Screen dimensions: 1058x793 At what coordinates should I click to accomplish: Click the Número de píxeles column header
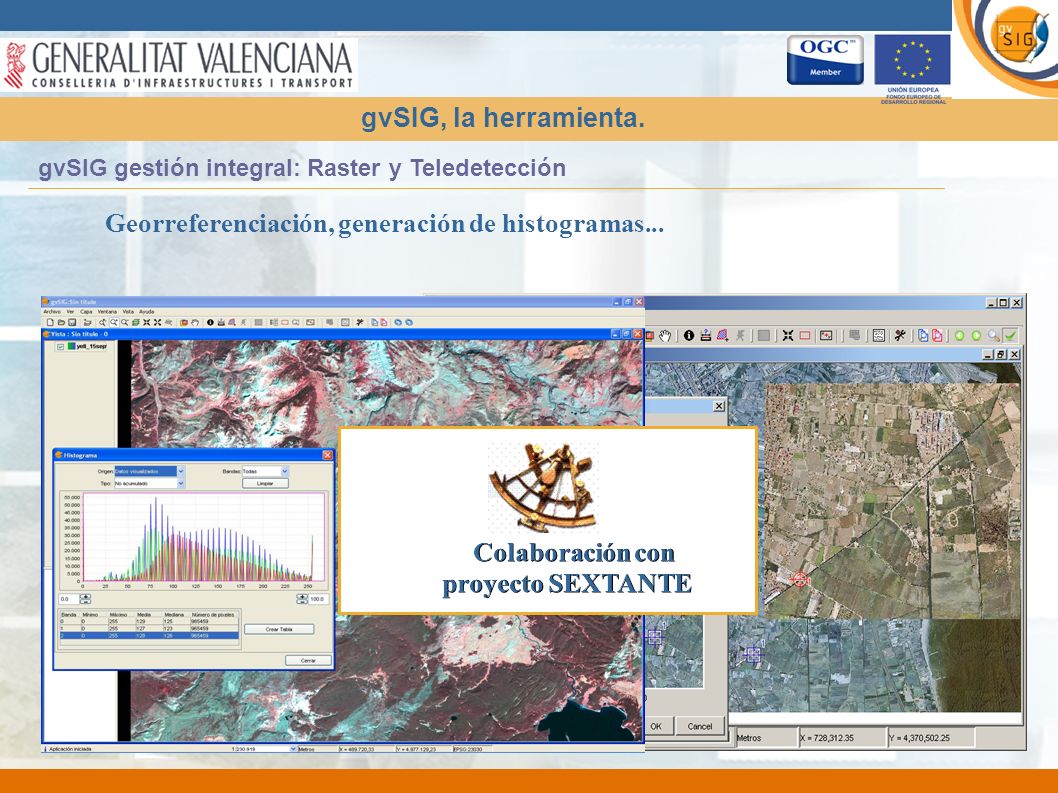(x=214, y=615)
